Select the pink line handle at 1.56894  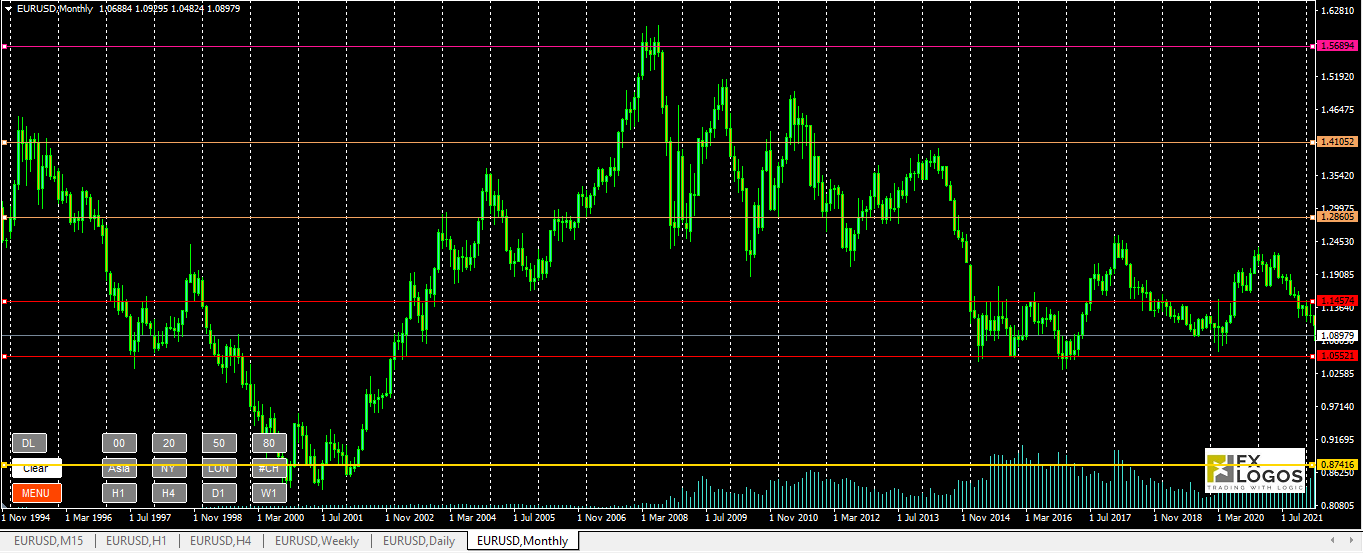pos(4,46)
